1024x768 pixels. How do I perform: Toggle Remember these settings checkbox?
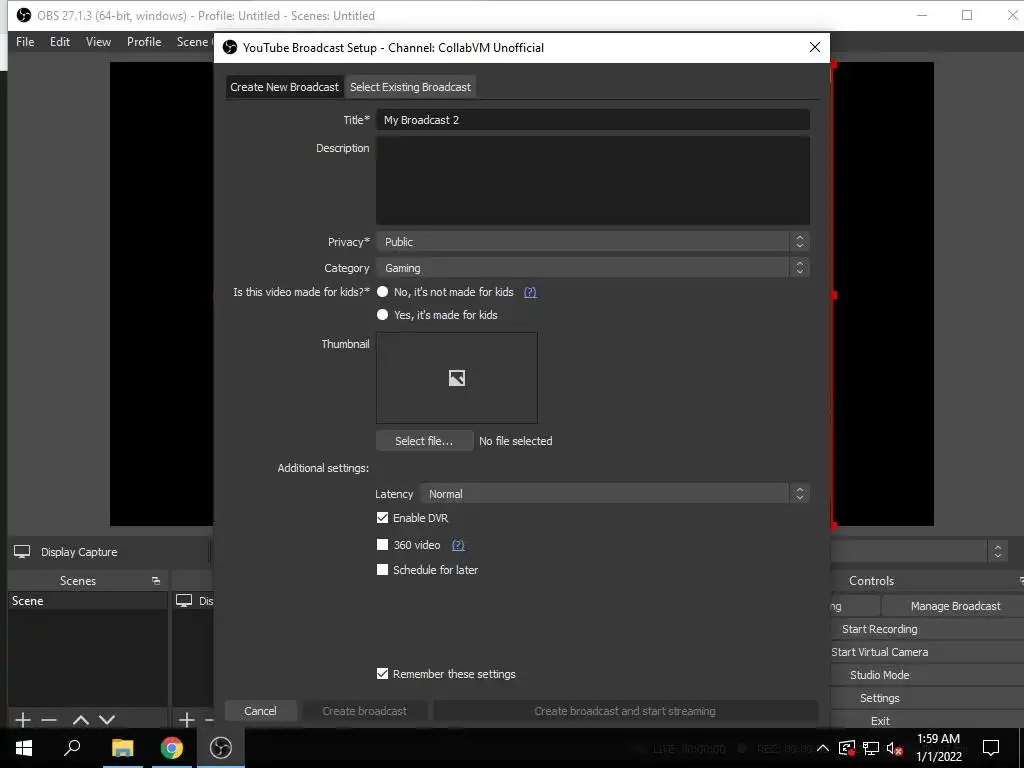383,674
